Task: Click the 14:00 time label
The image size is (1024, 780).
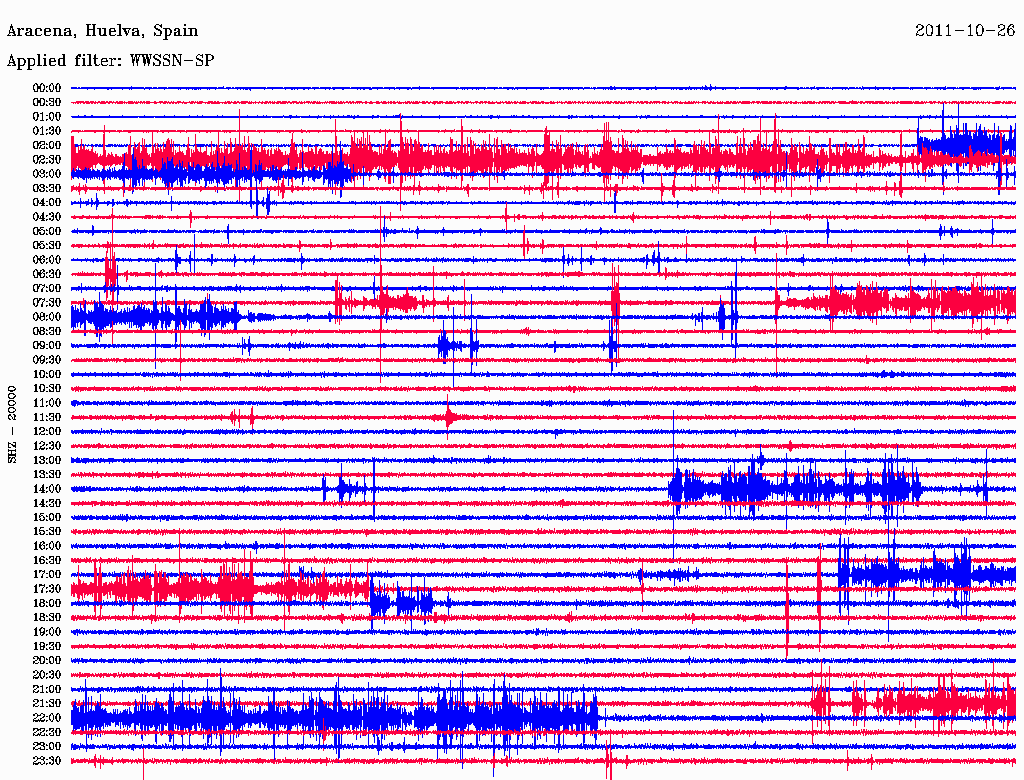Action: 46,489
